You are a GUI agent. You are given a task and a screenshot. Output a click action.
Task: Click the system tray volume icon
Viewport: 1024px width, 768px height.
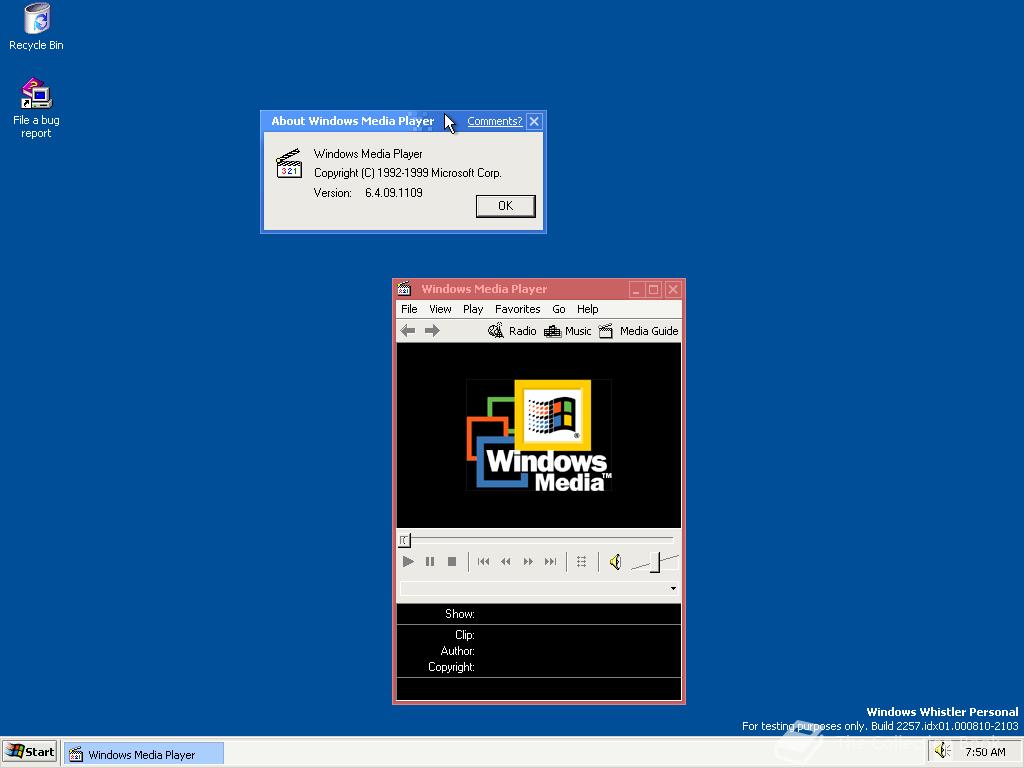tap(942, 752)
